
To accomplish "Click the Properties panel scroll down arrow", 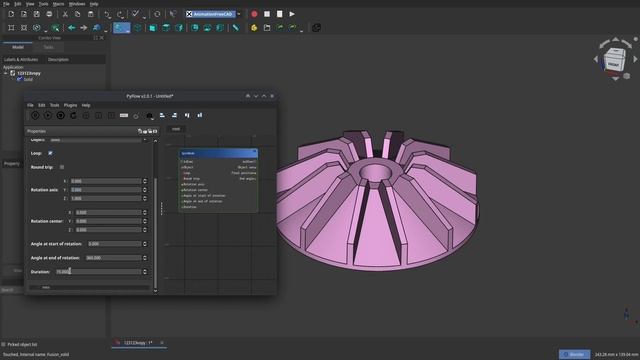I will 155,291.
